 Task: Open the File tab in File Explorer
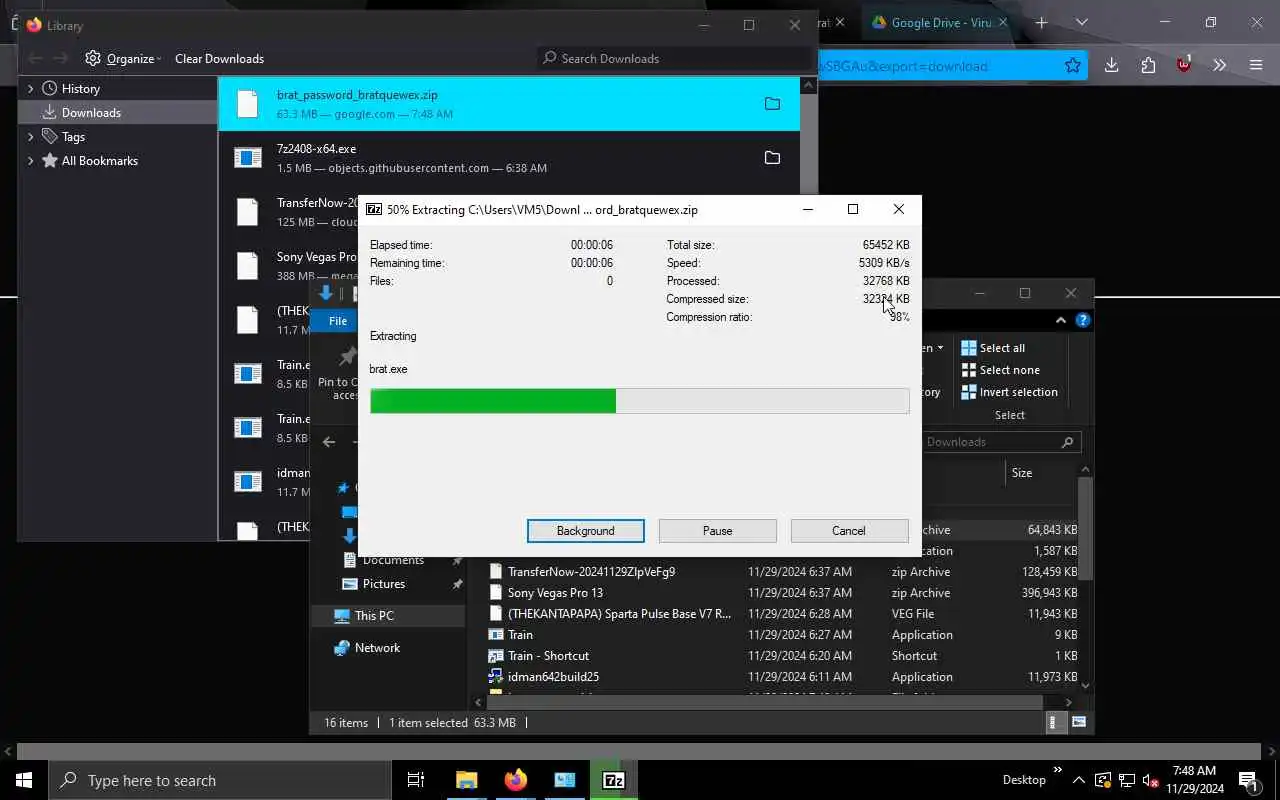pyautogui.click(x=338, y=321)
